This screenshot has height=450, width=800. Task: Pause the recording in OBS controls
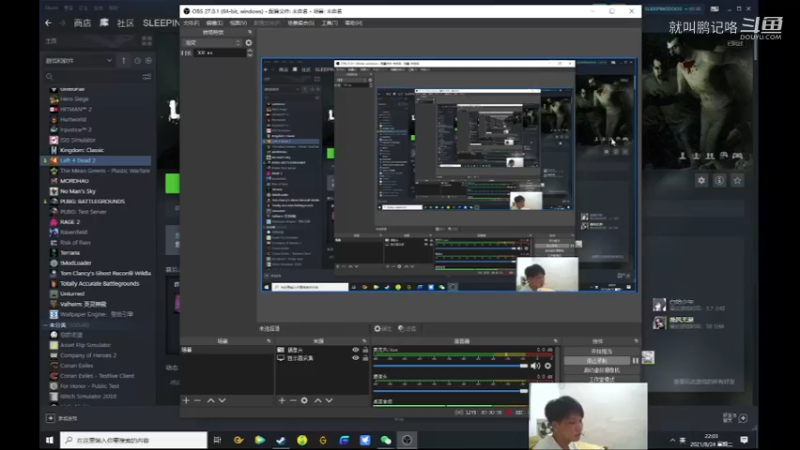635,361
